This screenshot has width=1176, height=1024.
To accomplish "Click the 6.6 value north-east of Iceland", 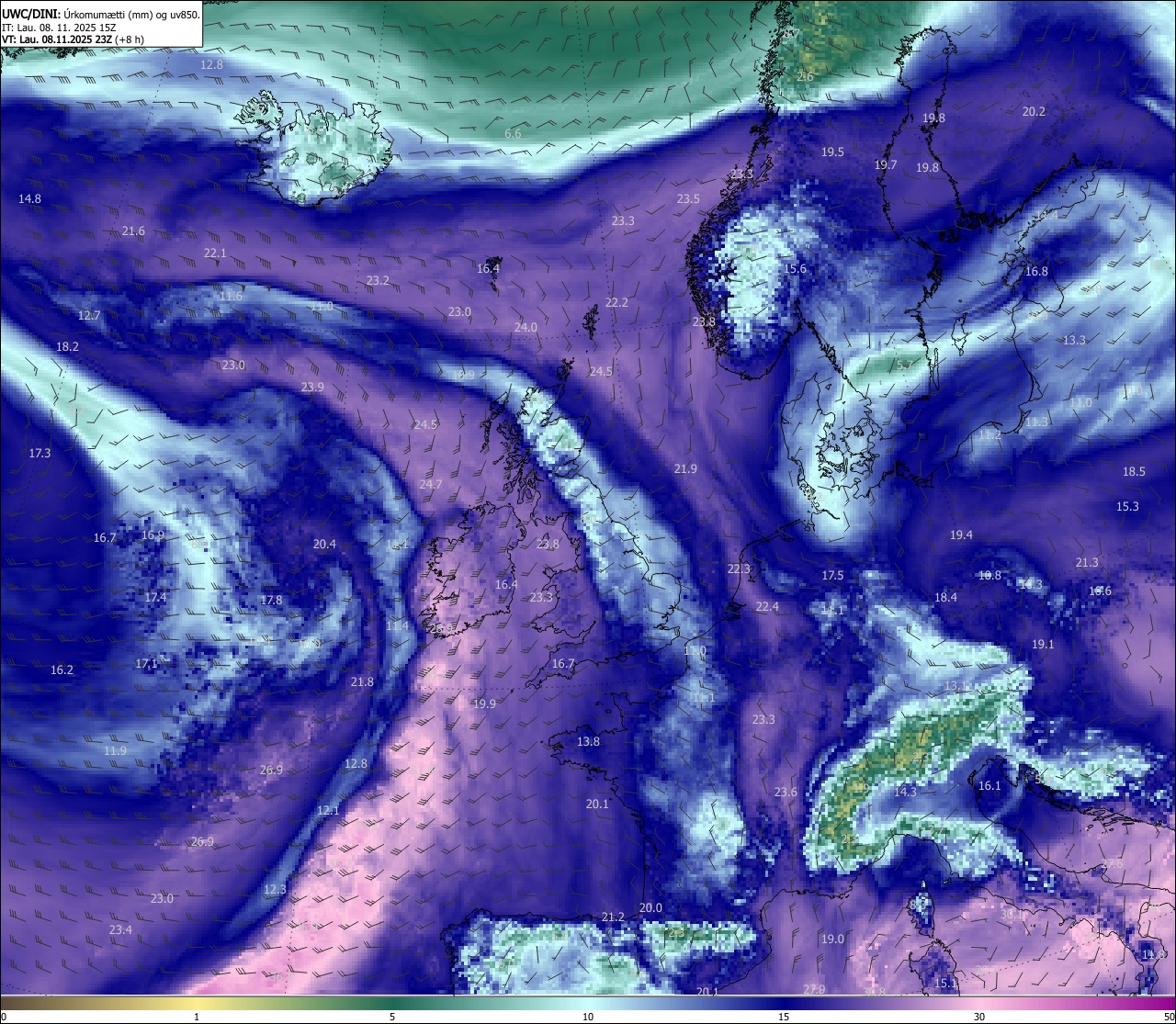I will point(513,133).
